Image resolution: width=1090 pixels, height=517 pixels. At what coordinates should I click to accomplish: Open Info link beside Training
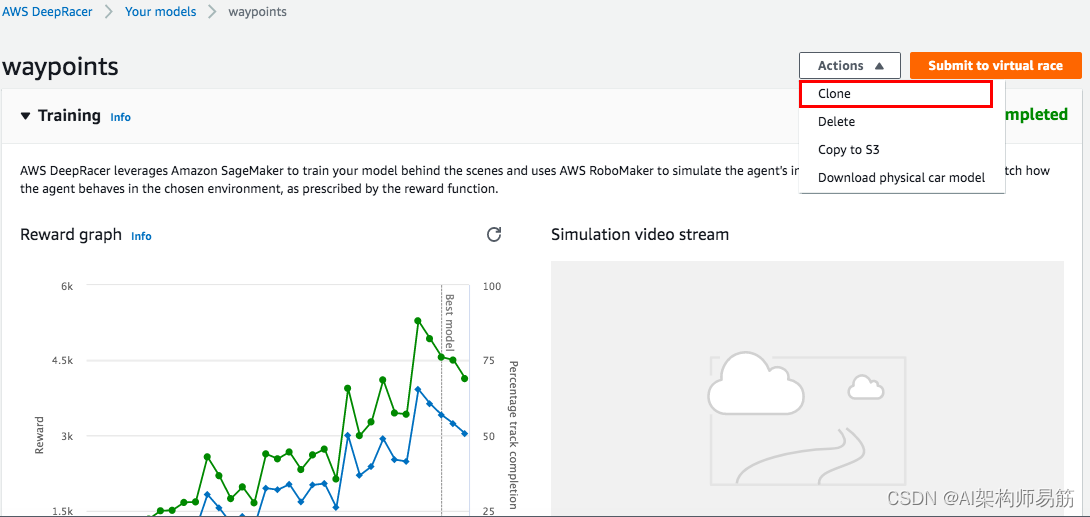click(120, 117)
